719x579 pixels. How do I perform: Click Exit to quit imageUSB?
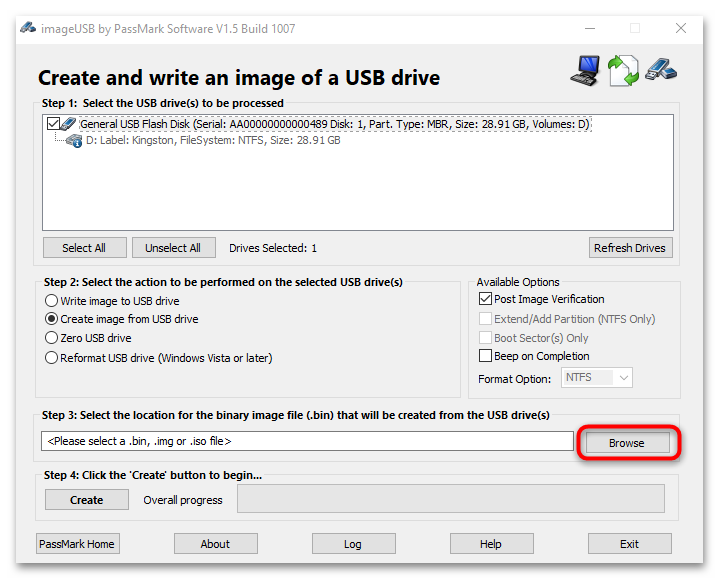pos(630,544)
